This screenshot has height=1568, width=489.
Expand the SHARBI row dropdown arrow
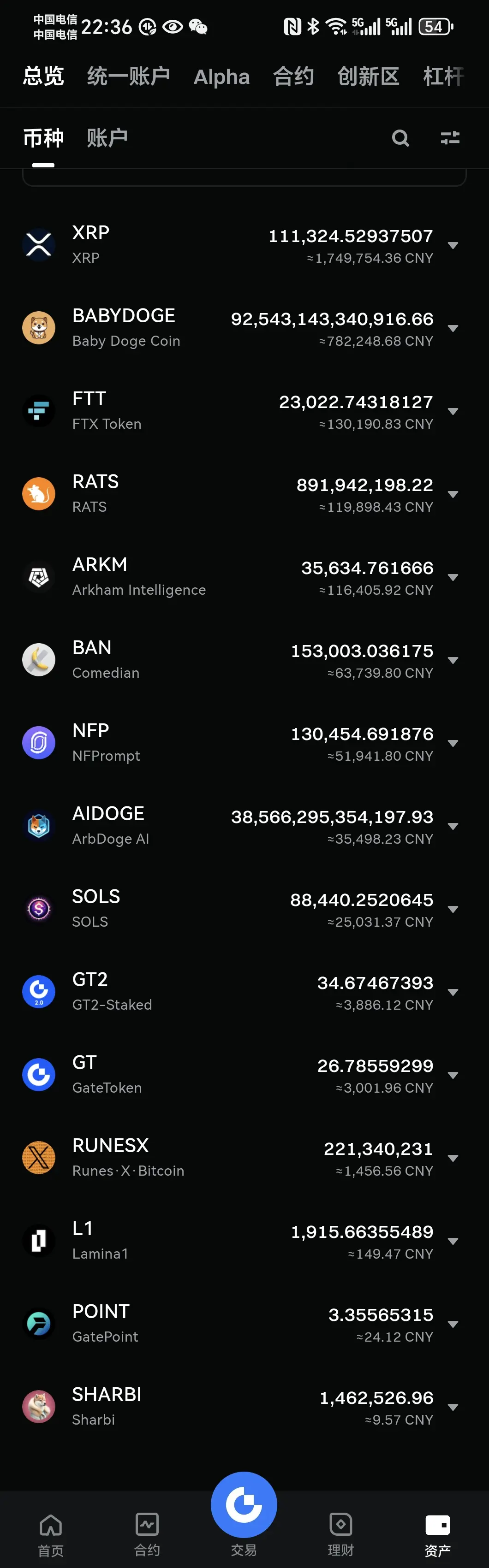click(453, 1407)
